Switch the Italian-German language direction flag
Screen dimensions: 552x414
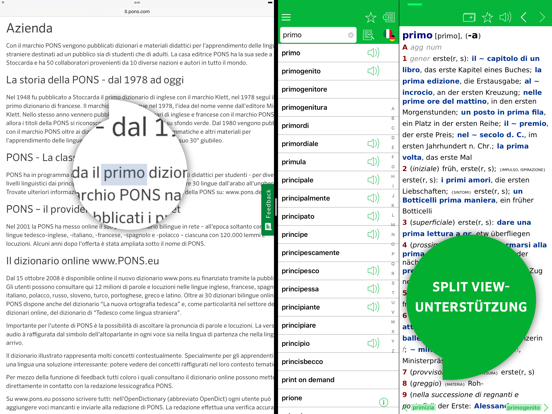point(389,35)
